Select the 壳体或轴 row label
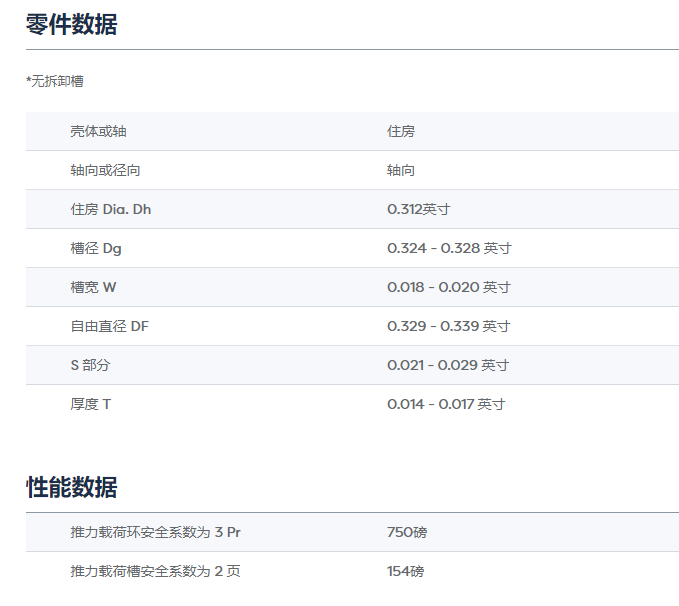Screen dimensions: 679x606 click(x=98, y=131)
